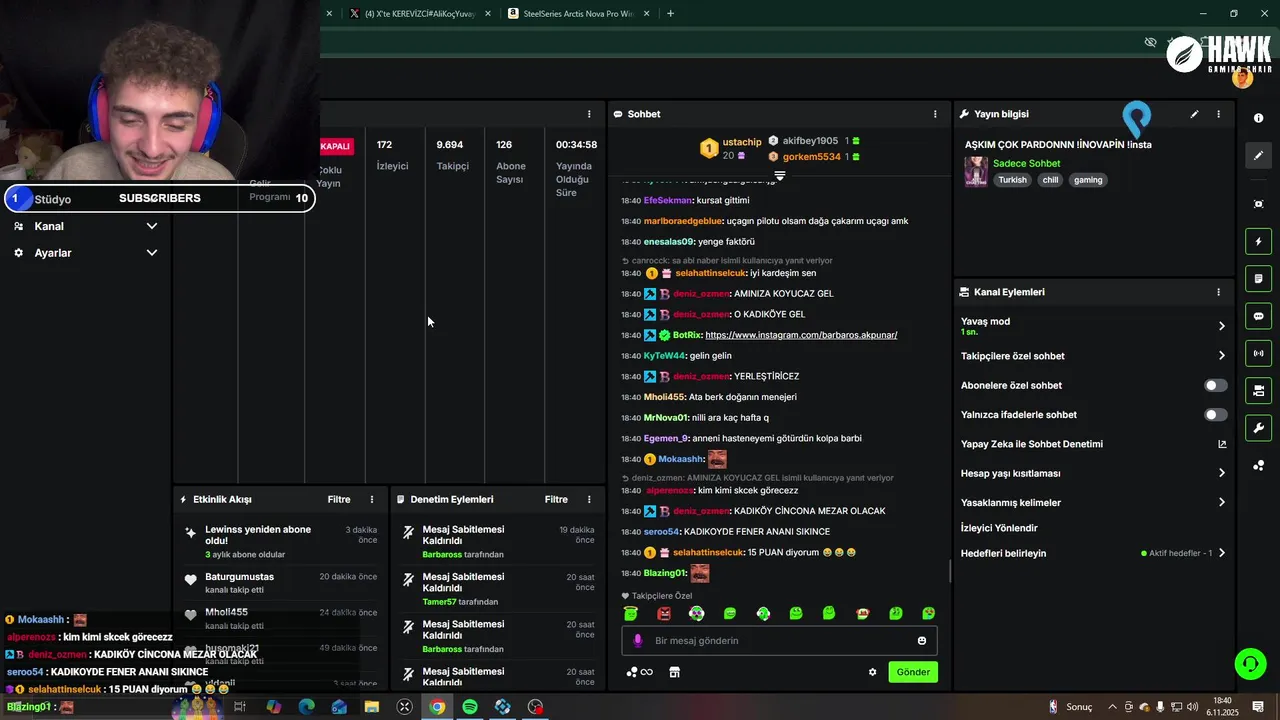This screenshot has width=1280, height=720.
Task: Open Takipçilere özel sohbet chevron
Action: coord(1221,356)
